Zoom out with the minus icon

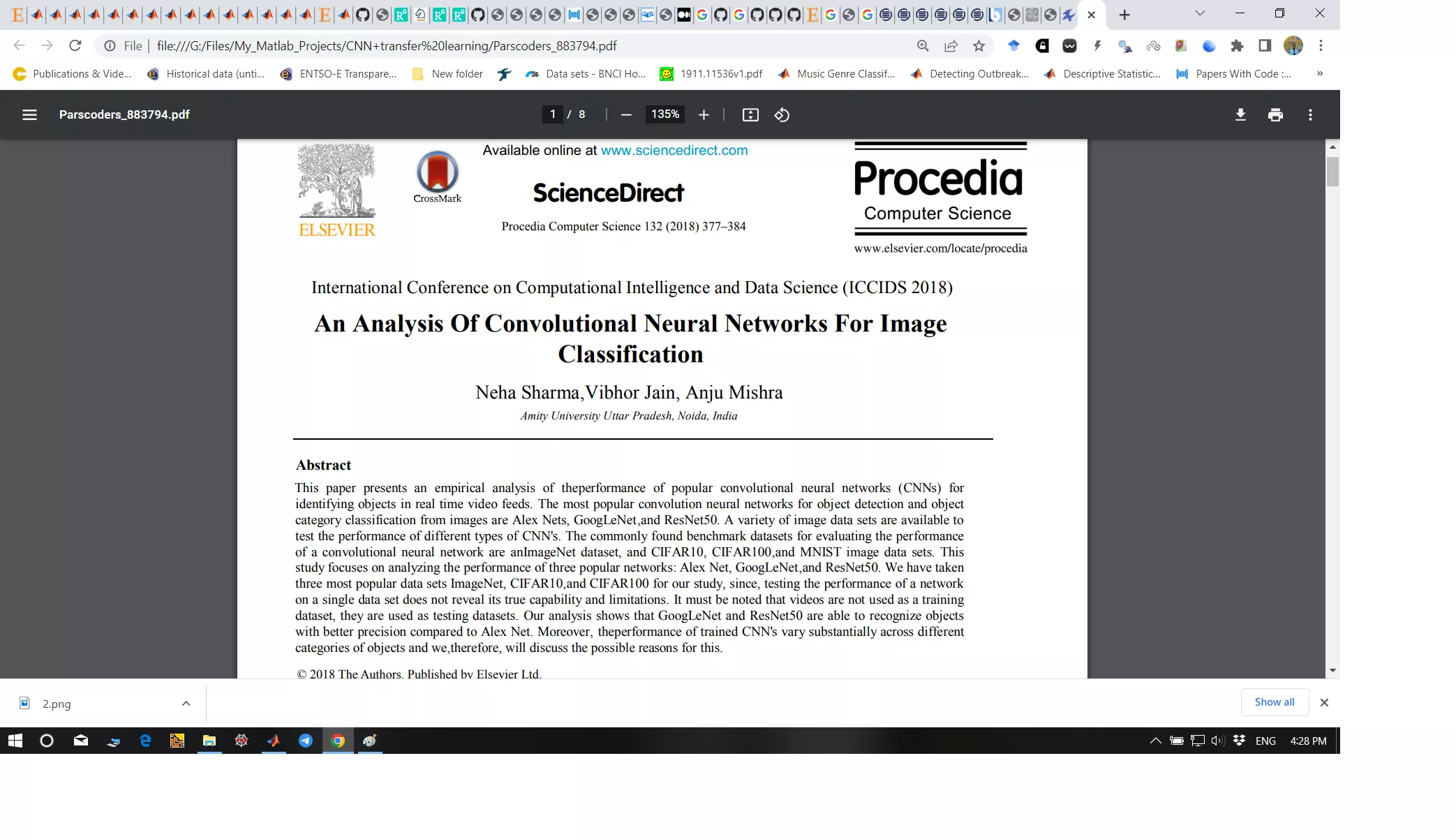click(626, 114)
